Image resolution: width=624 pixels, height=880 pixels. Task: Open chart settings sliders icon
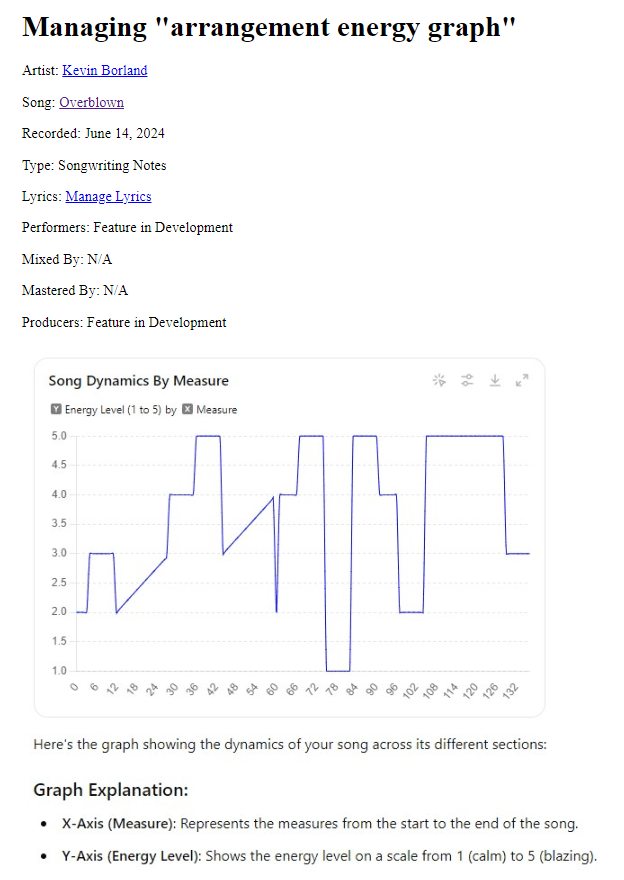[x=466, y=380]
